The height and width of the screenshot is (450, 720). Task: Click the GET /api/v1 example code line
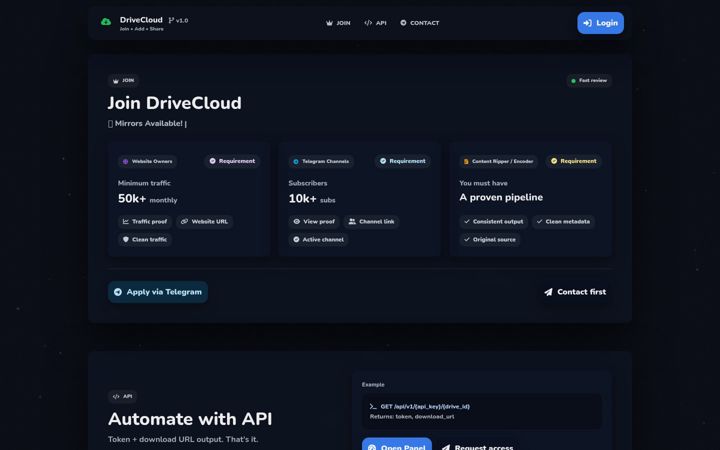425,406
